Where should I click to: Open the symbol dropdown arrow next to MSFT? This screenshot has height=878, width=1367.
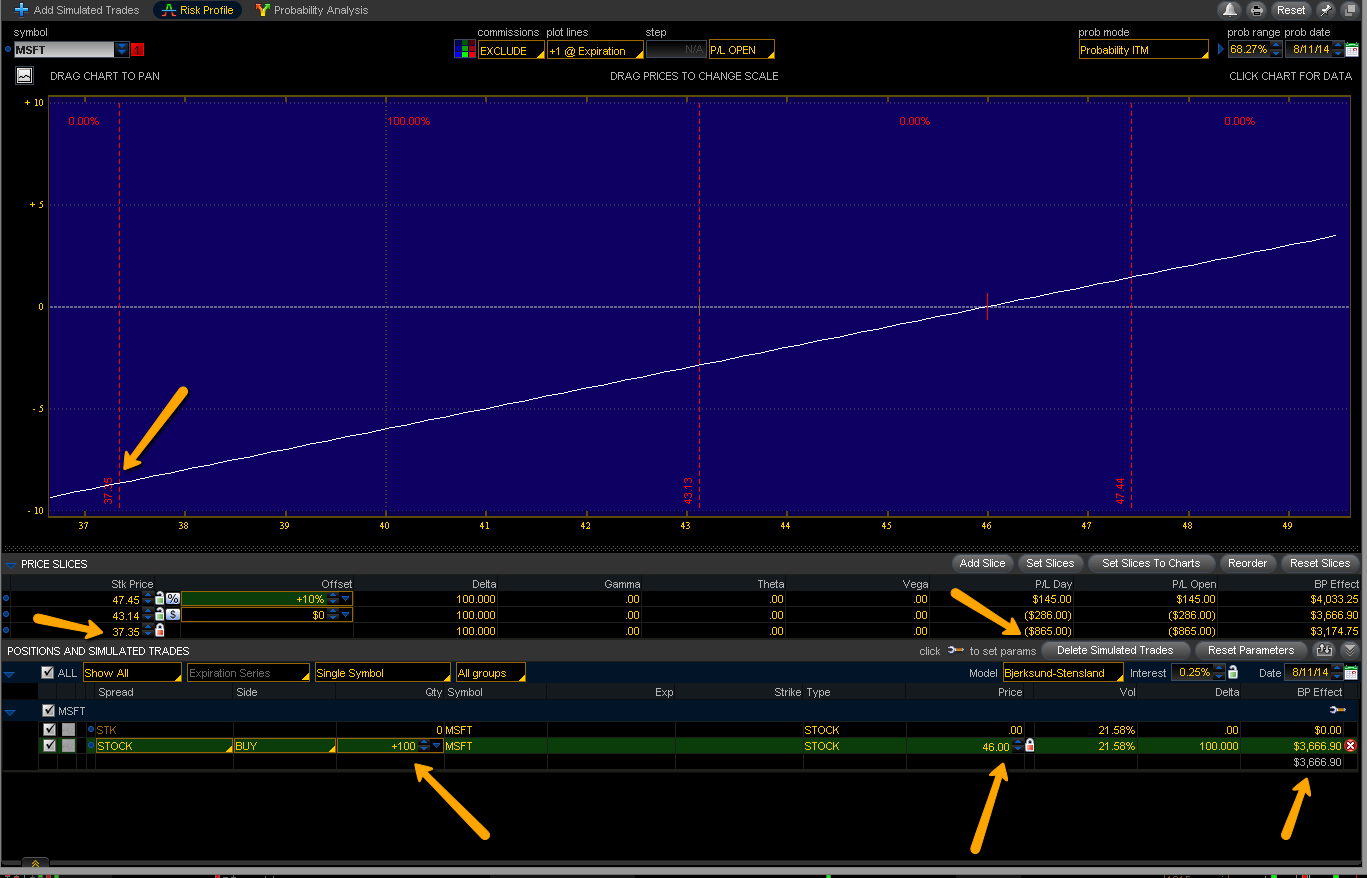(122, 50)
